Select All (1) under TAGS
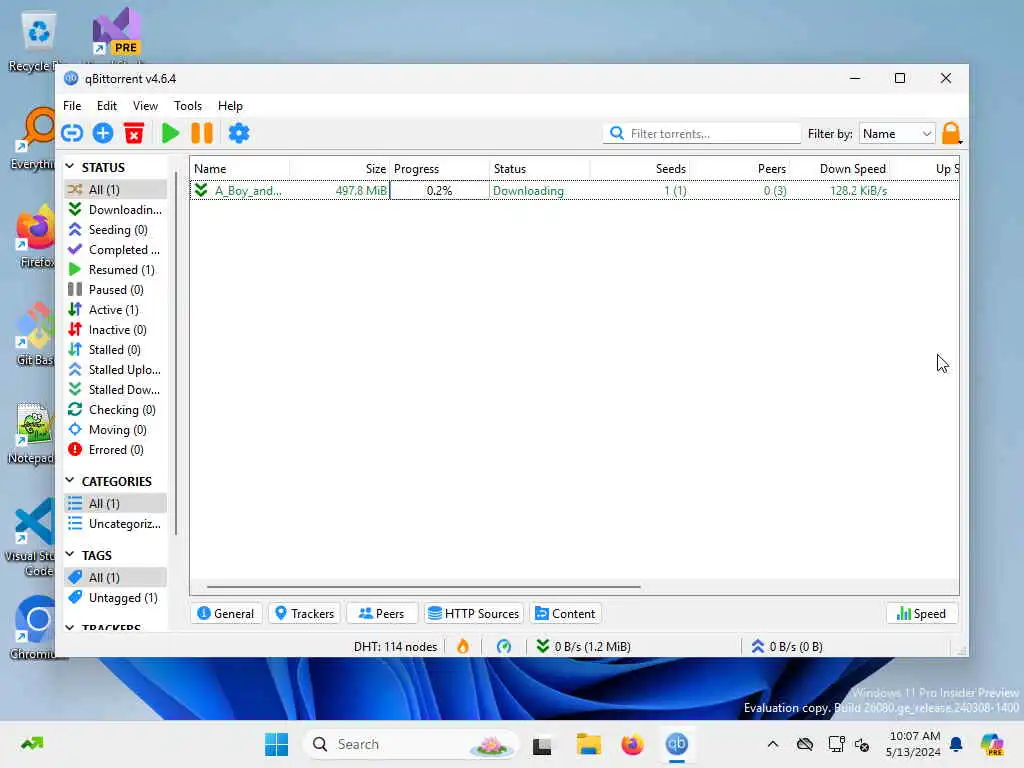 tap(115, 577)
